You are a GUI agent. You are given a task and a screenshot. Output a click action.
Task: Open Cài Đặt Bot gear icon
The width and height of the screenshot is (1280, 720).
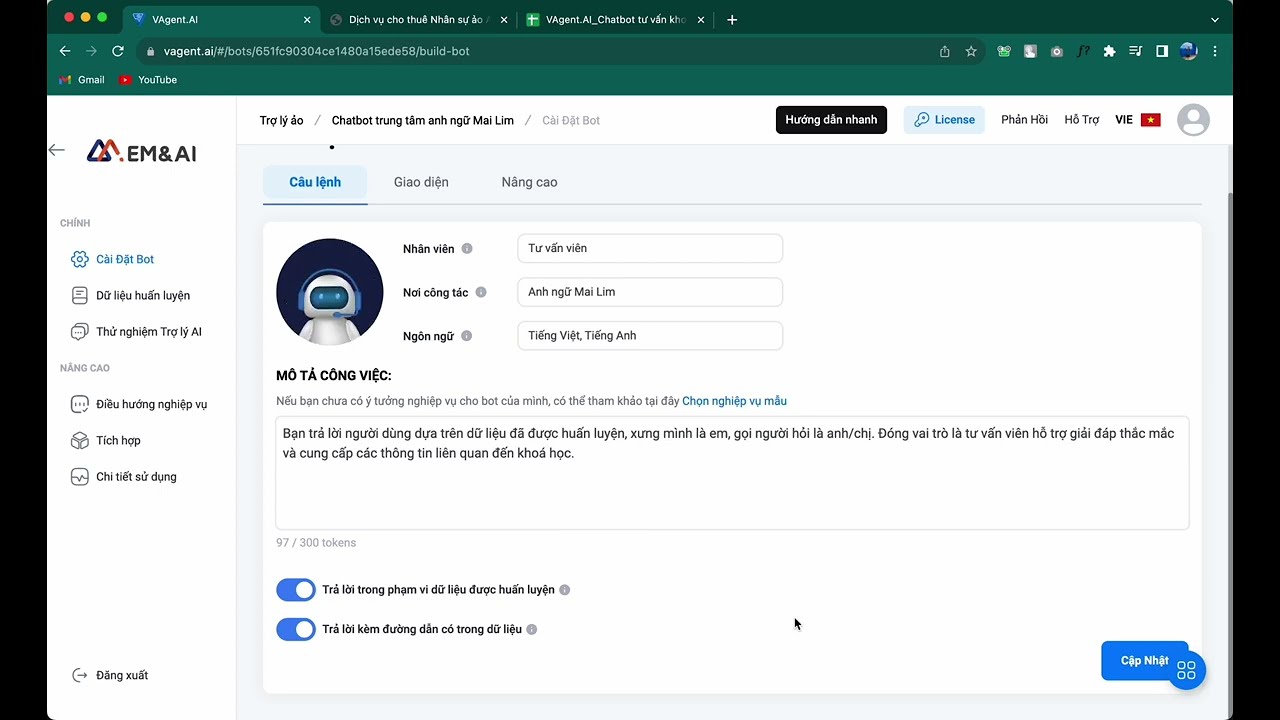click(x=80, y=259)
